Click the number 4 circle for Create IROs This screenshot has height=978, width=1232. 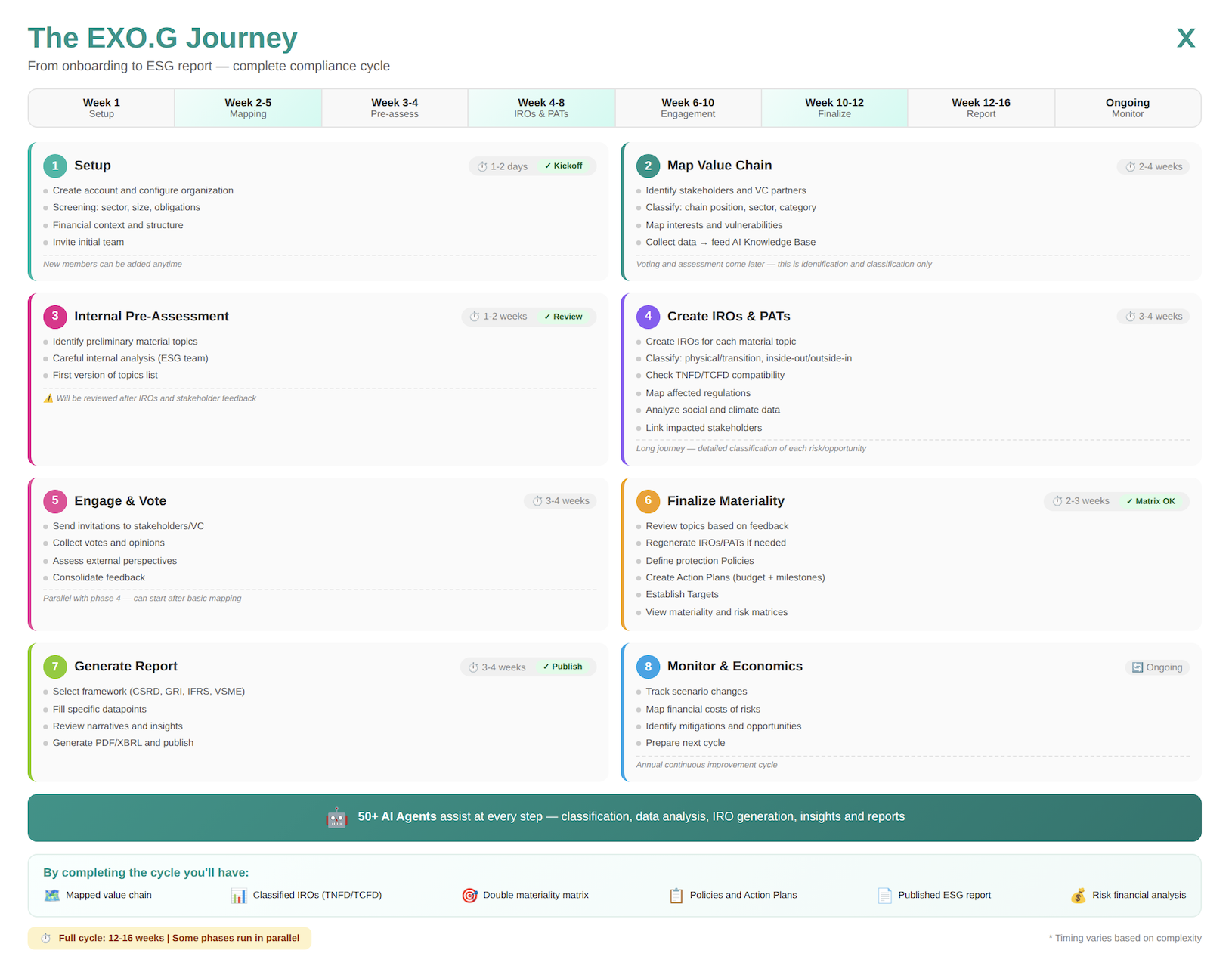pyautogui.click(x=648, y=317)
